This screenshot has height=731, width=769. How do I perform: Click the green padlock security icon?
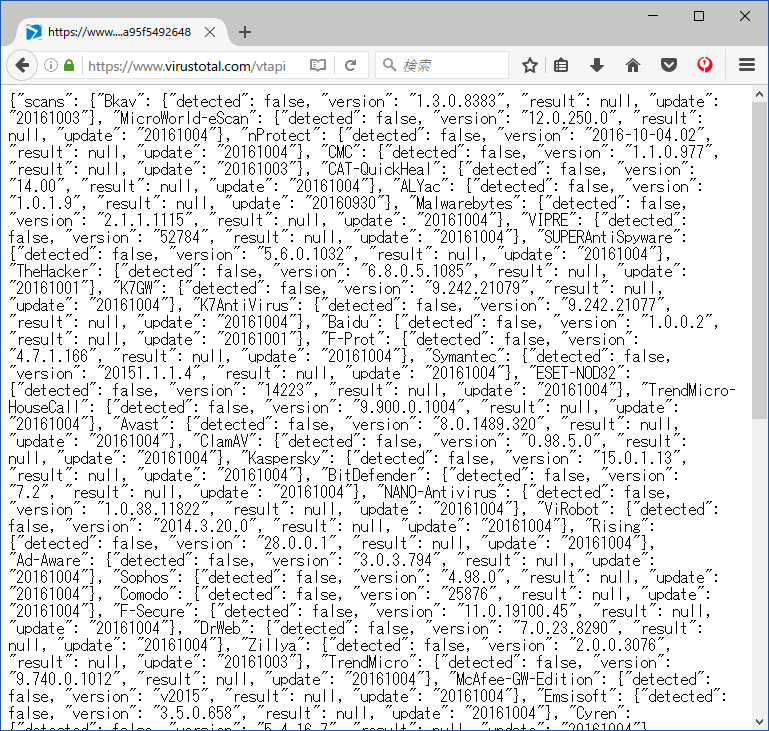tap(69, 65)
